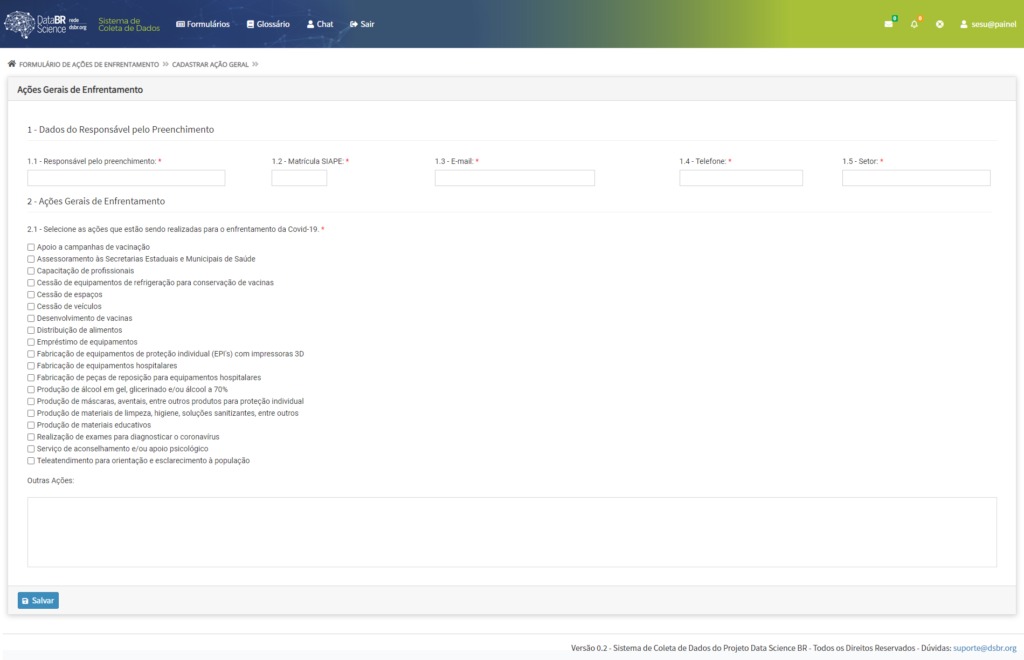
Task: Click in the Outras Ações text area
Action: [x=511, y=531]
